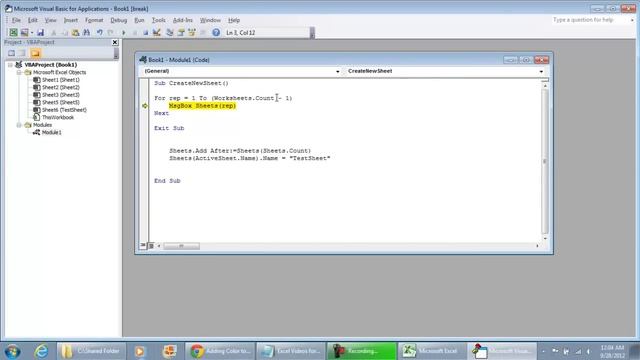This screenshot has height=360, width=640.
Task: Click the Copy toolbar icon
Action: pyautogui.click(x=64, y=33)
